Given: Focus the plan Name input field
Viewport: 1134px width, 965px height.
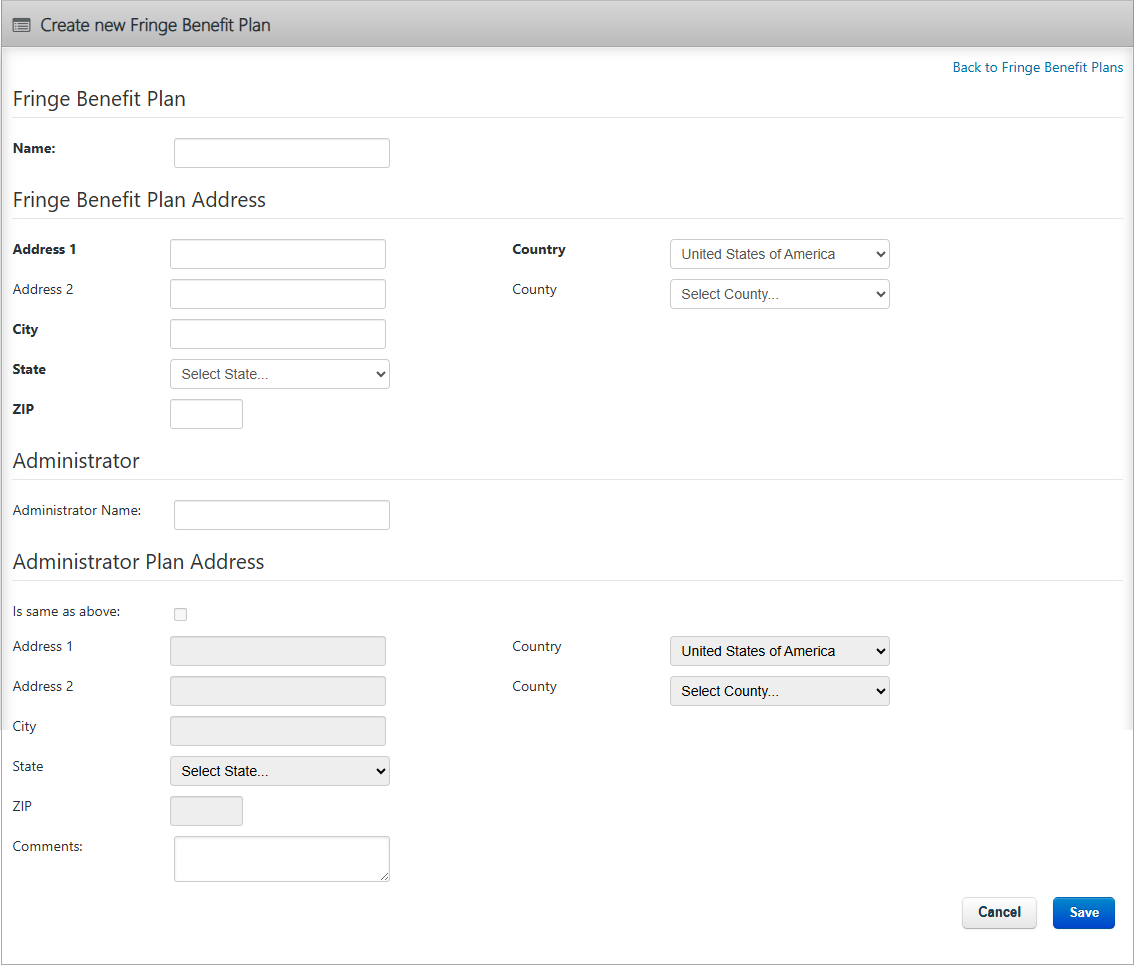Looking at the screenshot, I should (x=281, y=153).
